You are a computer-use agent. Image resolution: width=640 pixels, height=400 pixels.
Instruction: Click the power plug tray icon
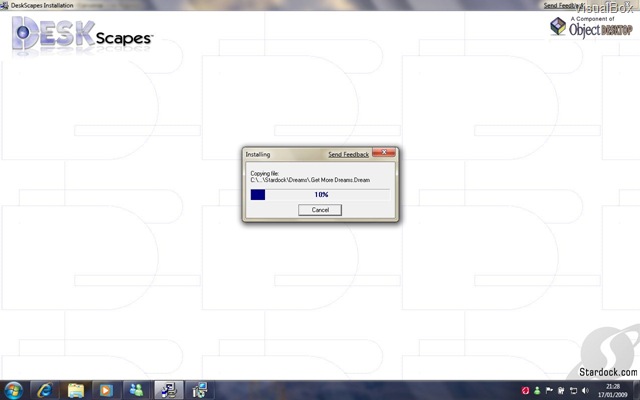(561, 391)
